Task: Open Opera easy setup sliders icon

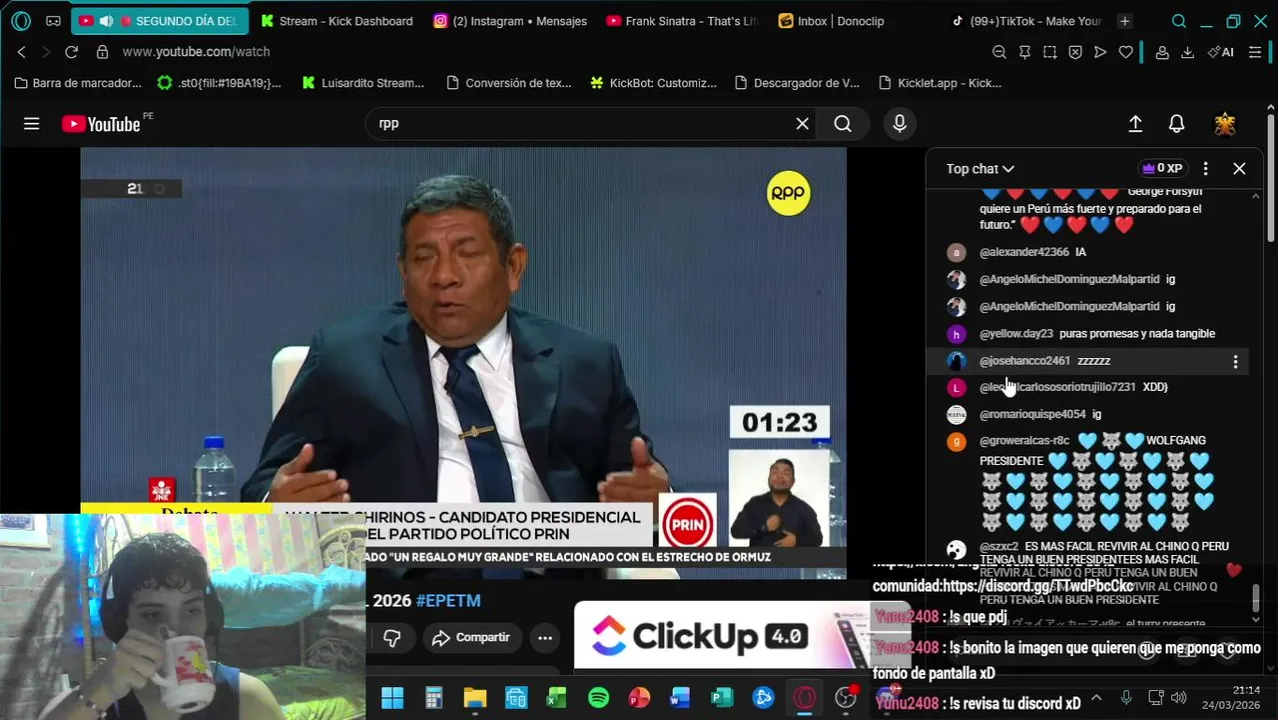Action: pos(1255,52)
